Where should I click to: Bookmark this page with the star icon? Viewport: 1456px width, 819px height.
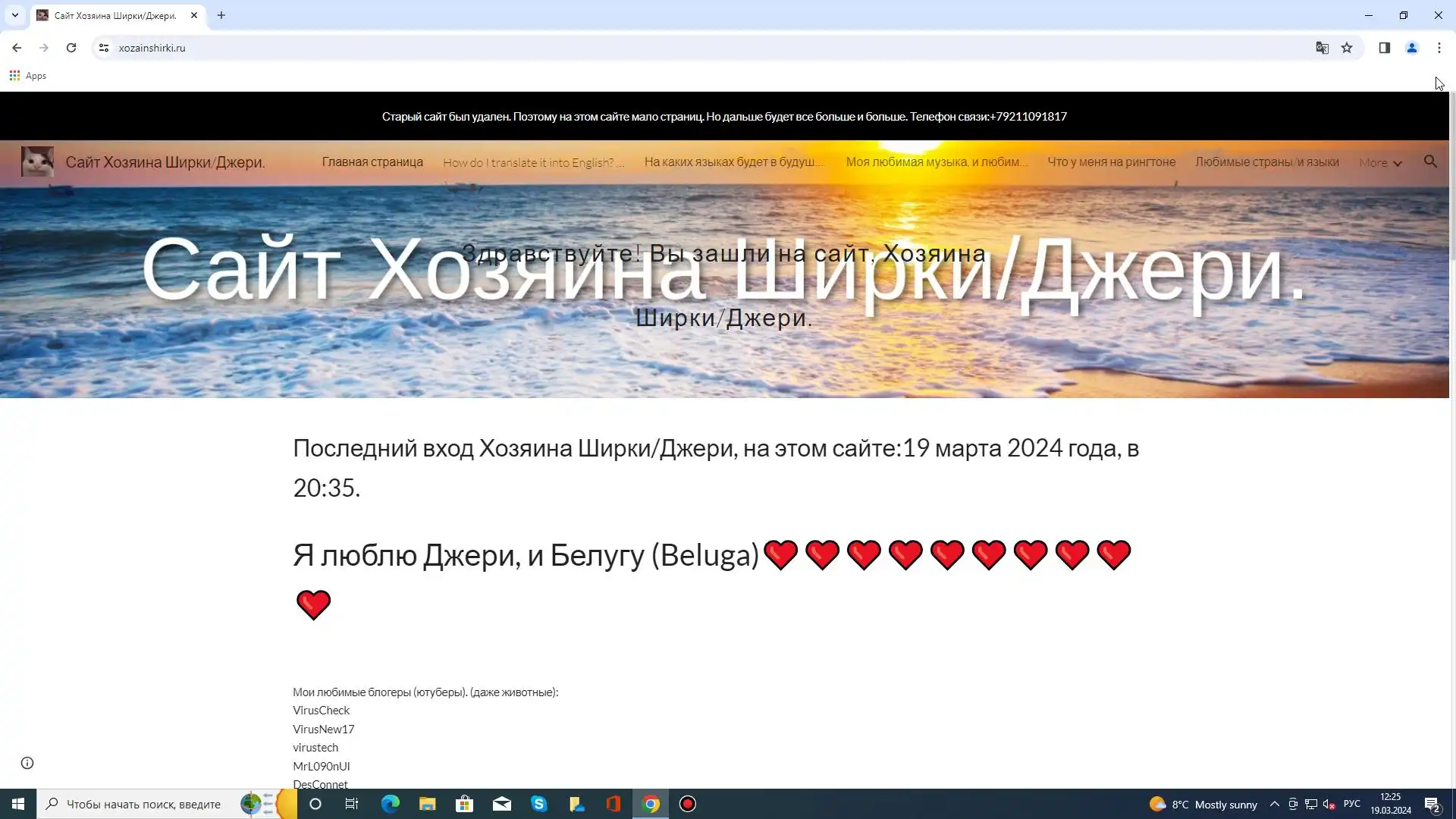tap(1347, 48)
